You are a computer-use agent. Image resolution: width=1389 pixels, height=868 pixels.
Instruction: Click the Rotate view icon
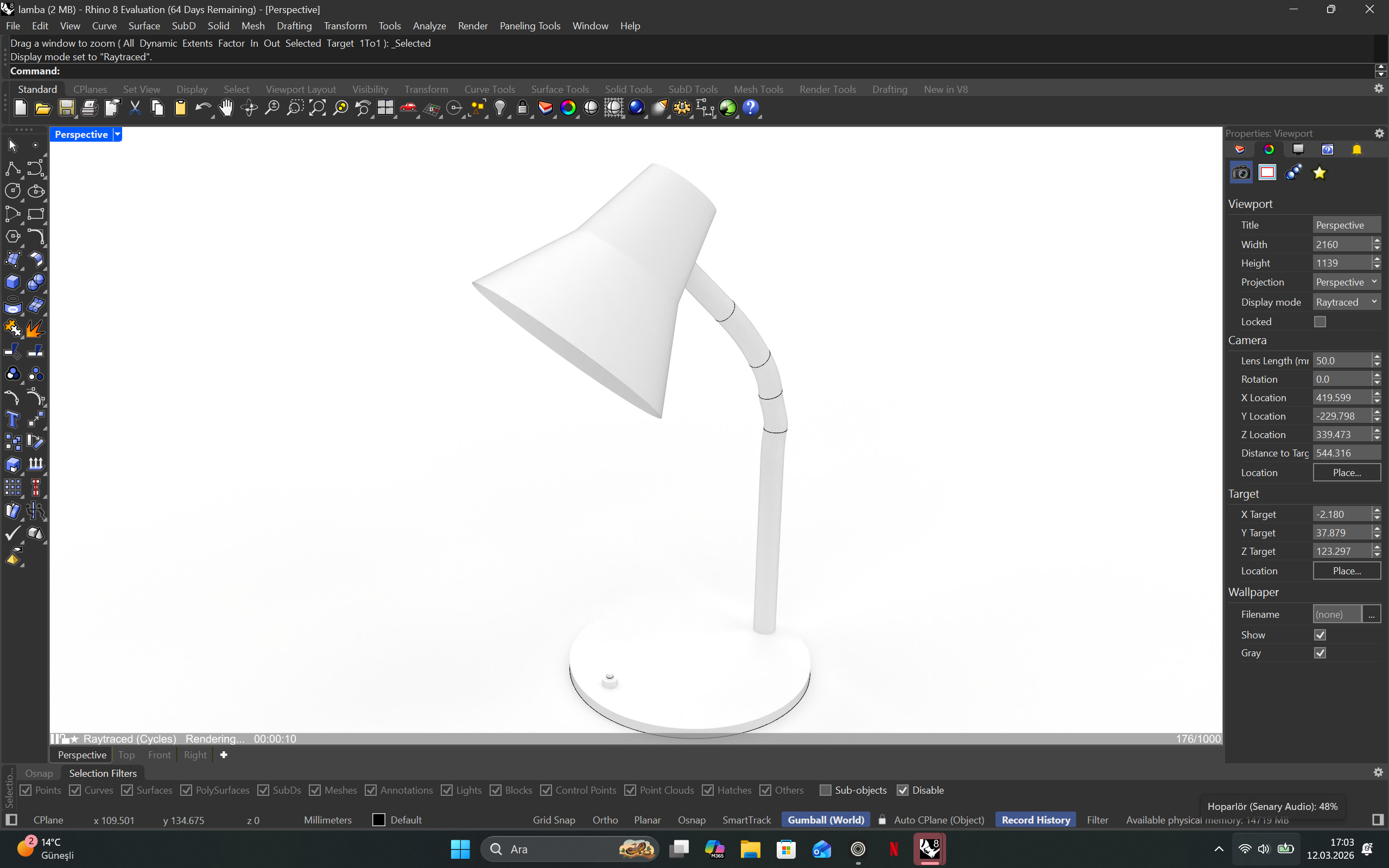tap(249, 108)
